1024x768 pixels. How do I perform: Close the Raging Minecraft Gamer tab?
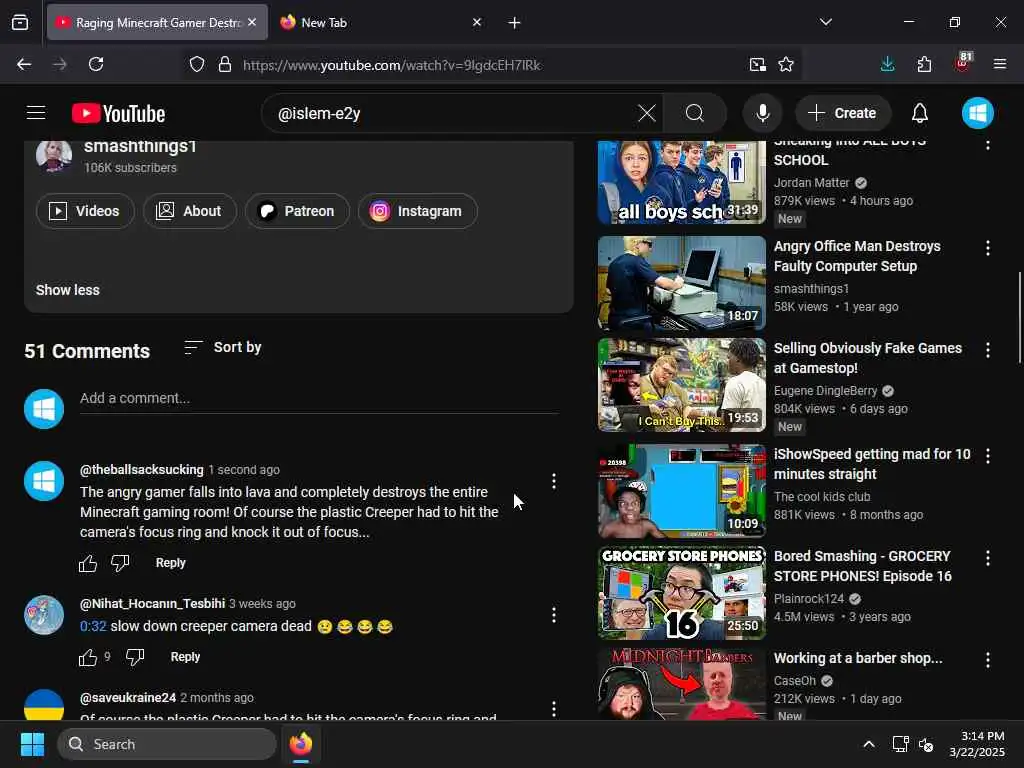pyautogui.click(x=252, y=22)
